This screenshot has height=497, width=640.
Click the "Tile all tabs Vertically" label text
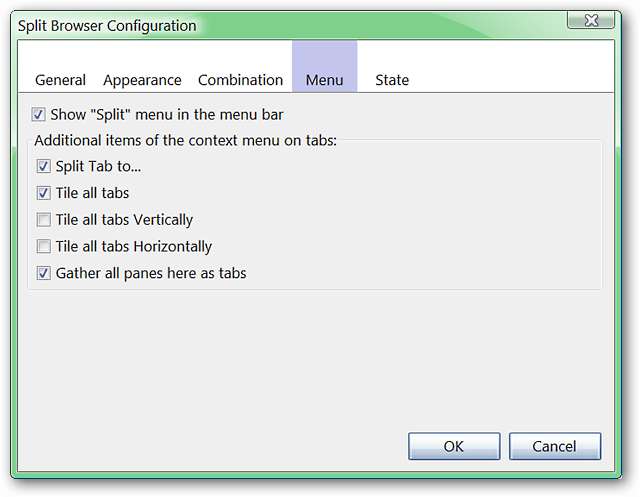click(124, 220)
